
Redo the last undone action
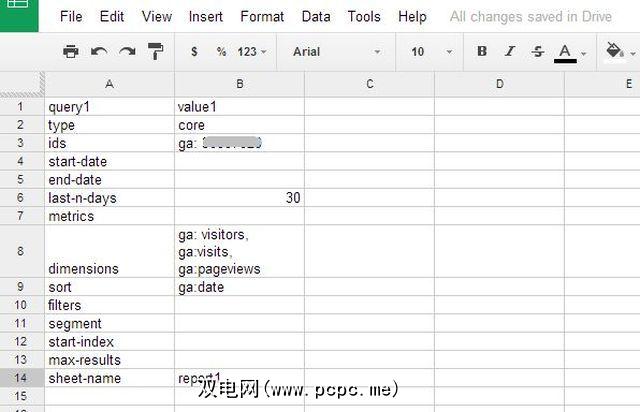pos(126,51)
